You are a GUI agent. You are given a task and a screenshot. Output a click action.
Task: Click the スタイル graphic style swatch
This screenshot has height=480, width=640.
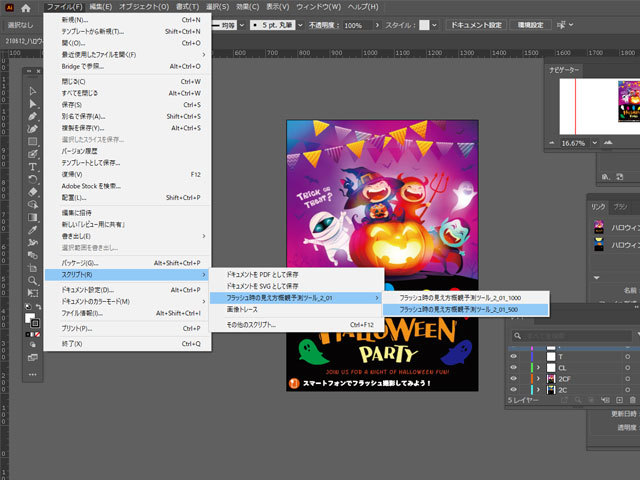coord(424,25)
